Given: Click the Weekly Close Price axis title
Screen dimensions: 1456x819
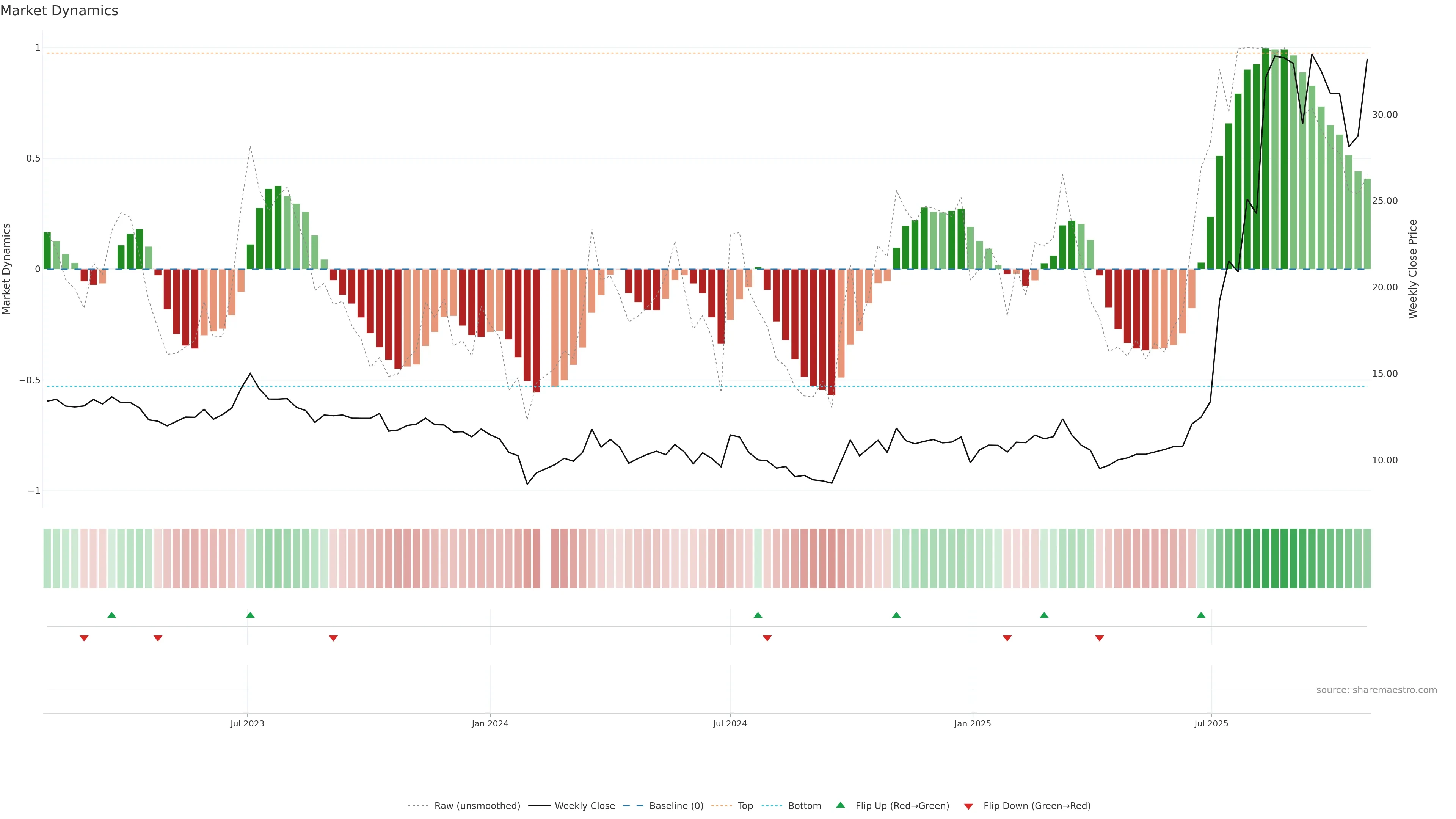Looking at the screenshot, I should [1412, 269].
